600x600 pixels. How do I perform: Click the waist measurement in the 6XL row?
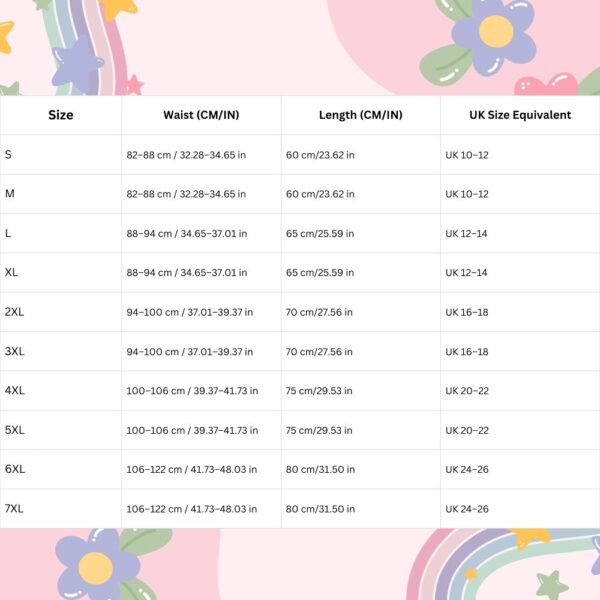tap(192, 470)
